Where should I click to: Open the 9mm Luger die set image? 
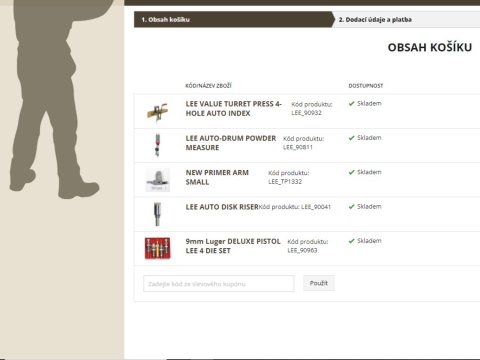(158, 248)
